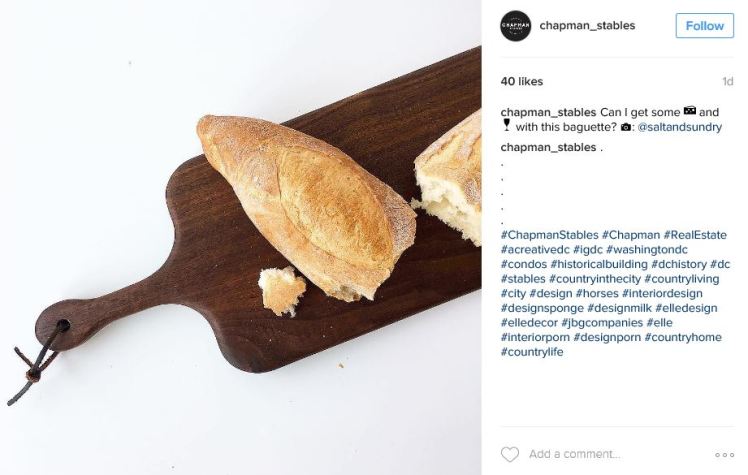Open the #countryinthecity hashtag
Image resolution: width=748 pixels, height=475 pixels.
pos(595,279)
